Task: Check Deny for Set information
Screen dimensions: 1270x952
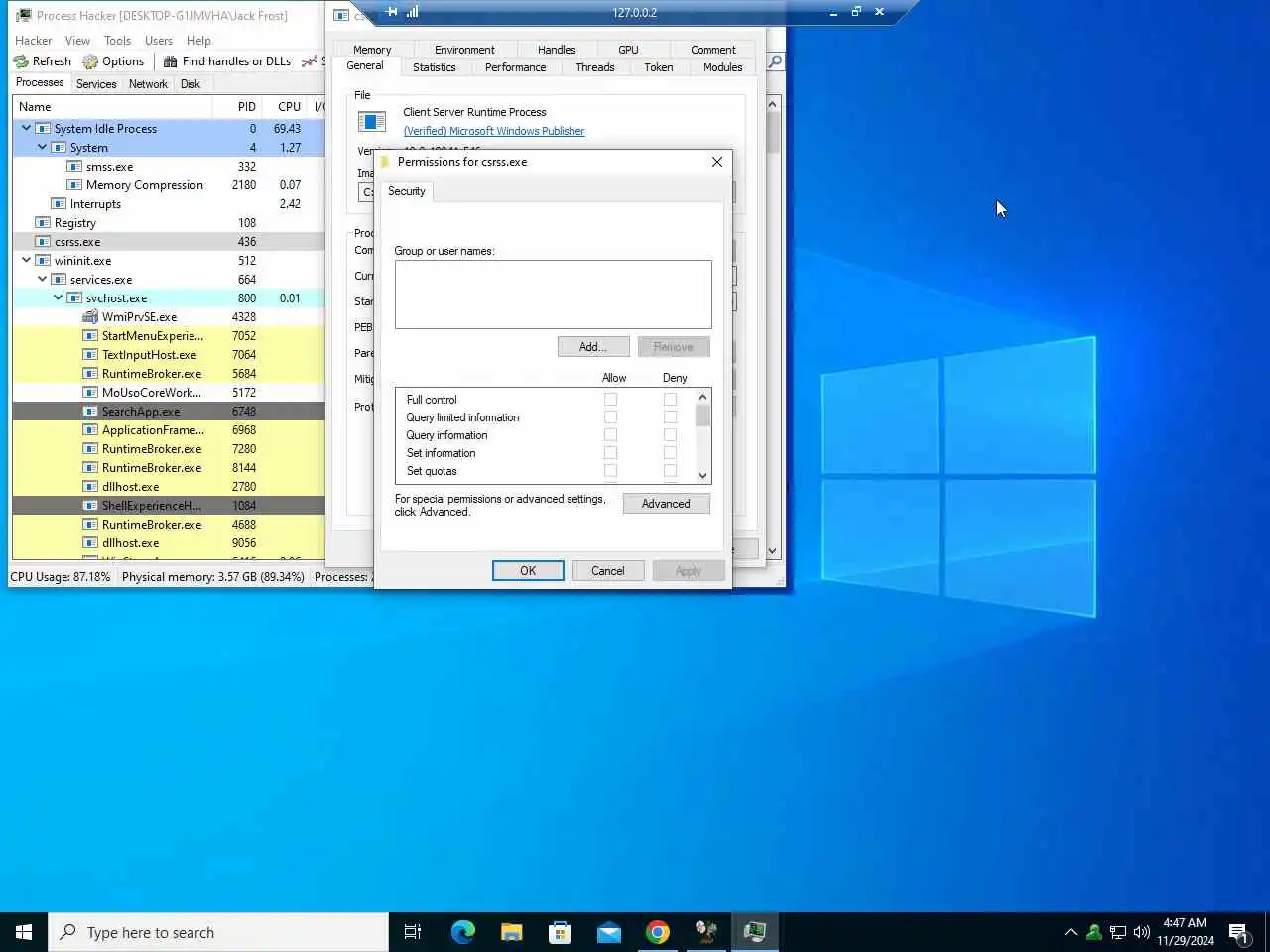Action: click(670, 453)
